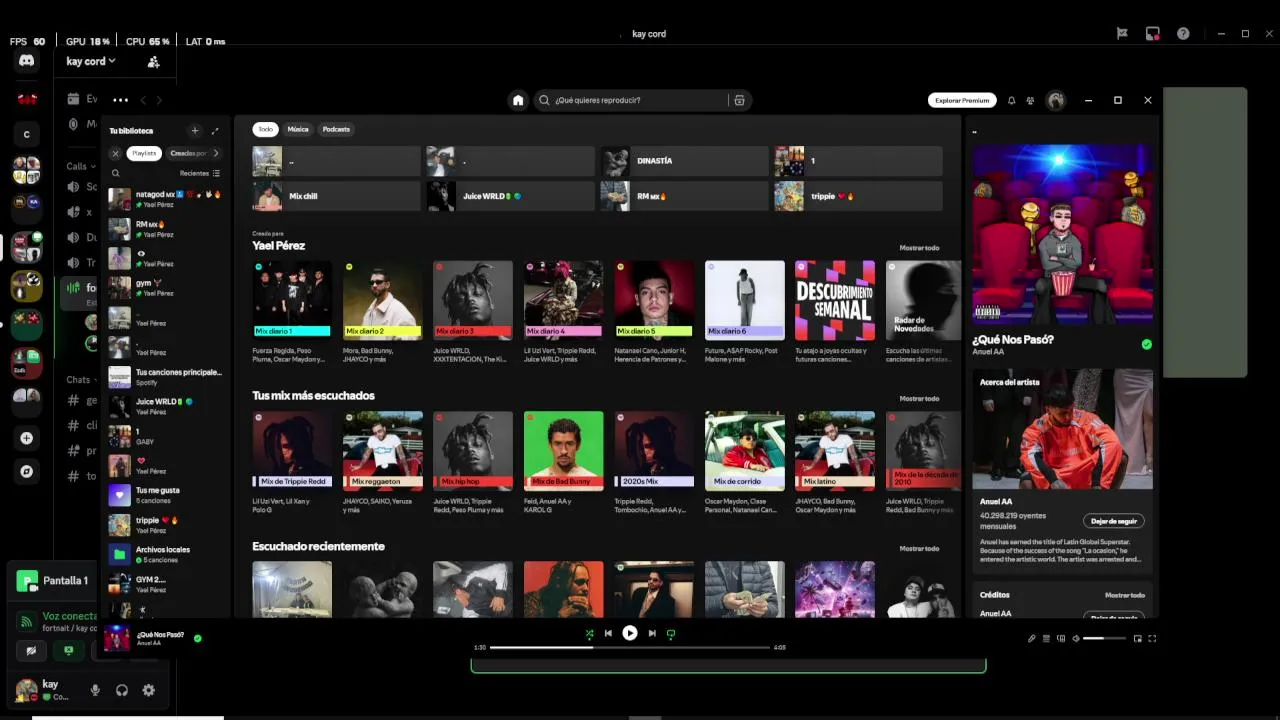Open the Mix diario 1 card

click(x=292, y=312)
